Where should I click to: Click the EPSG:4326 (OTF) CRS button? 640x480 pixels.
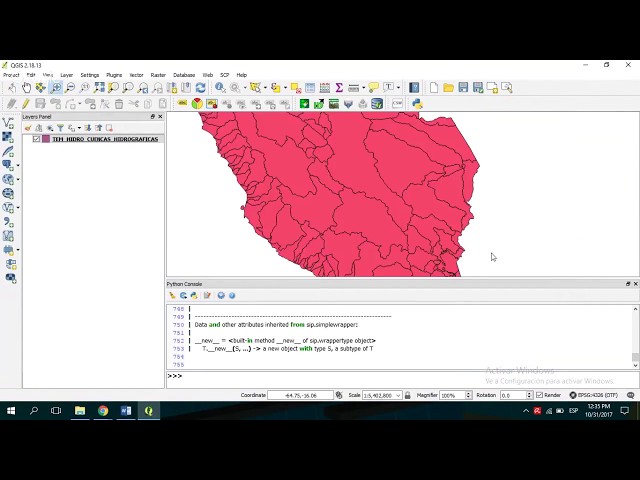pos(593,395)
